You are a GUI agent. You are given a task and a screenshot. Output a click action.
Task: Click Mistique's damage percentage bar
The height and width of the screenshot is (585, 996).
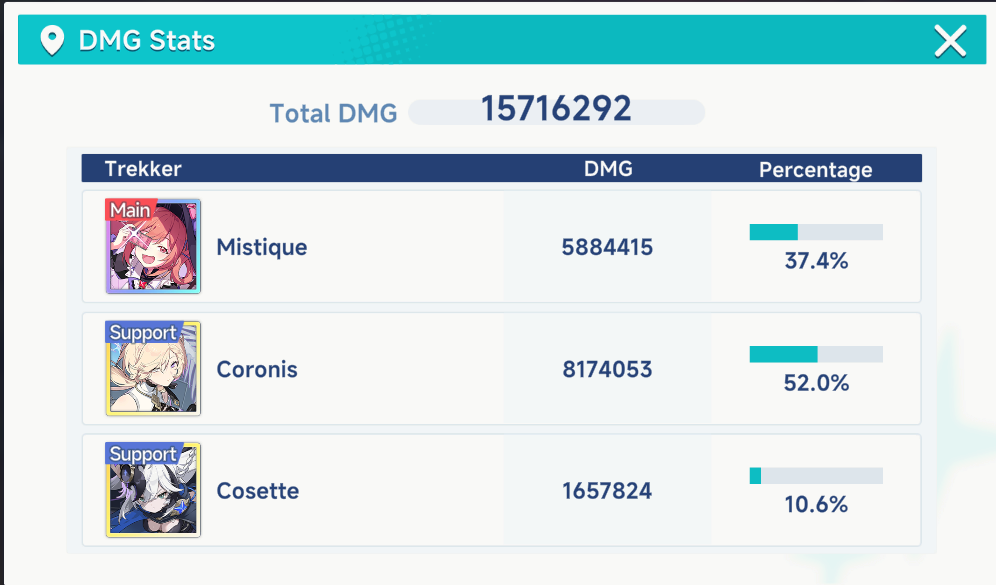pos(816,232)
